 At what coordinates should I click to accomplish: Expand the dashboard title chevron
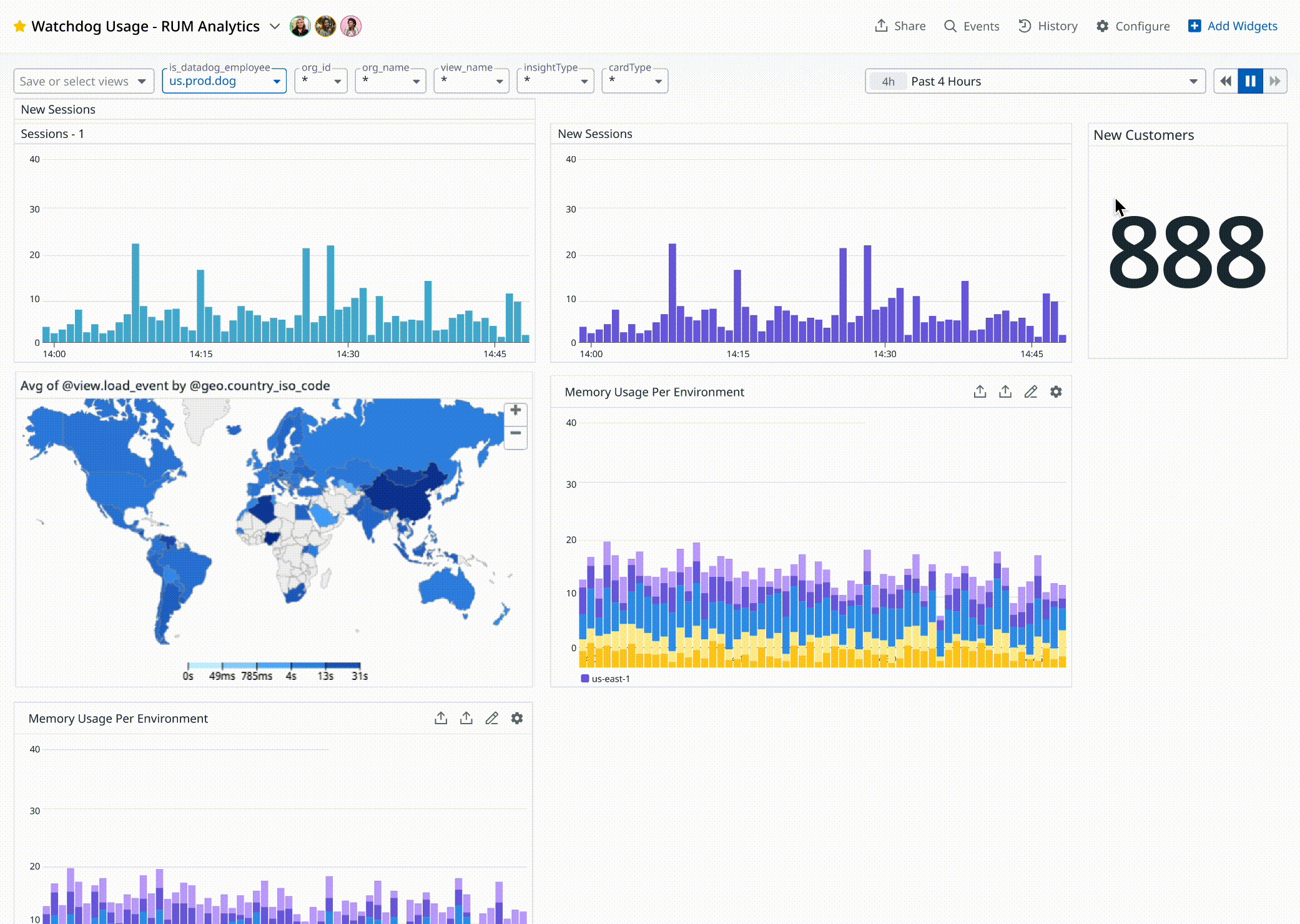click(275, 26)
